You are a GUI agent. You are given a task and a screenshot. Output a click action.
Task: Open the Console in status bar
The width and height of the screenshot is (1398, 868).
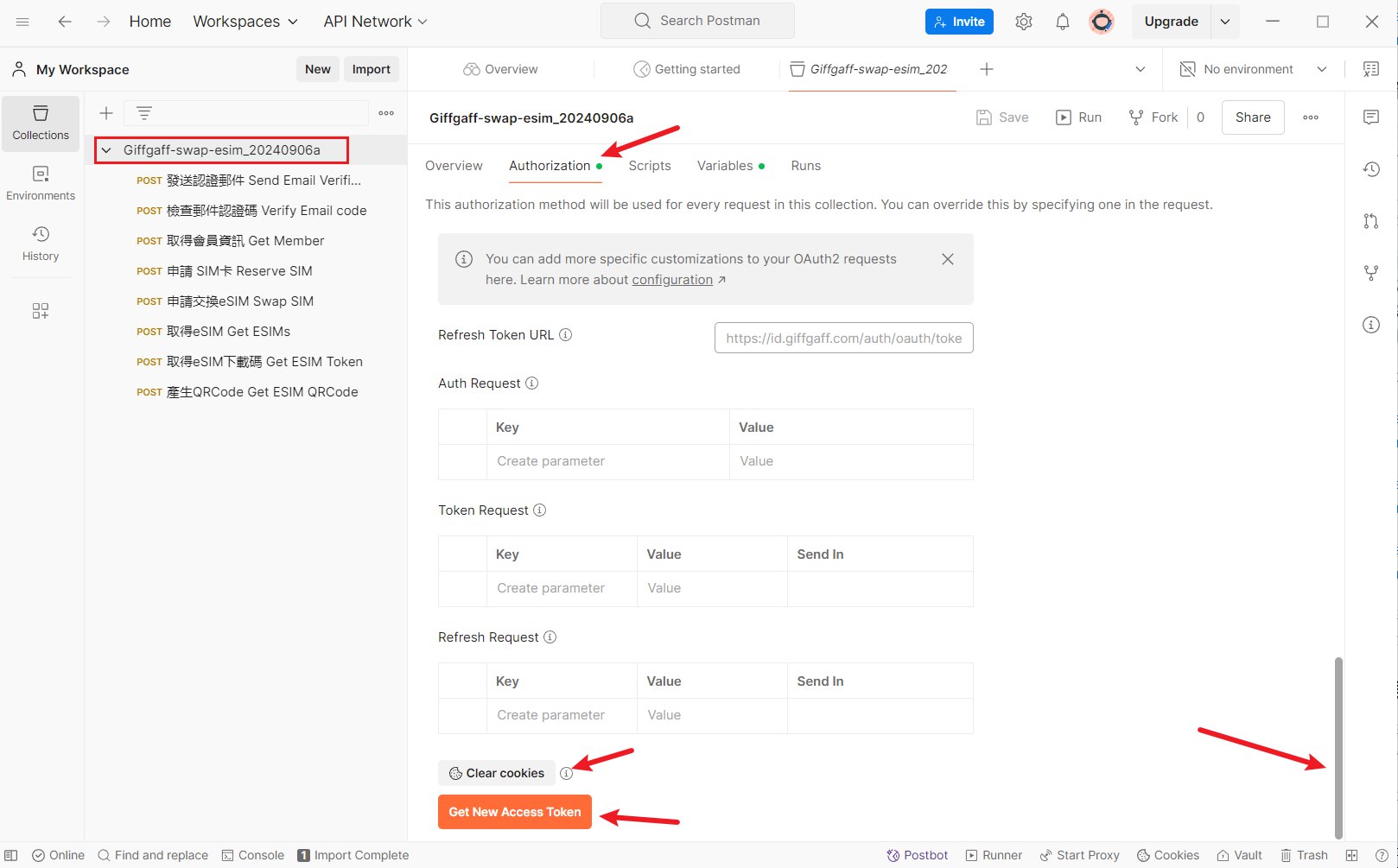point(252,855)
